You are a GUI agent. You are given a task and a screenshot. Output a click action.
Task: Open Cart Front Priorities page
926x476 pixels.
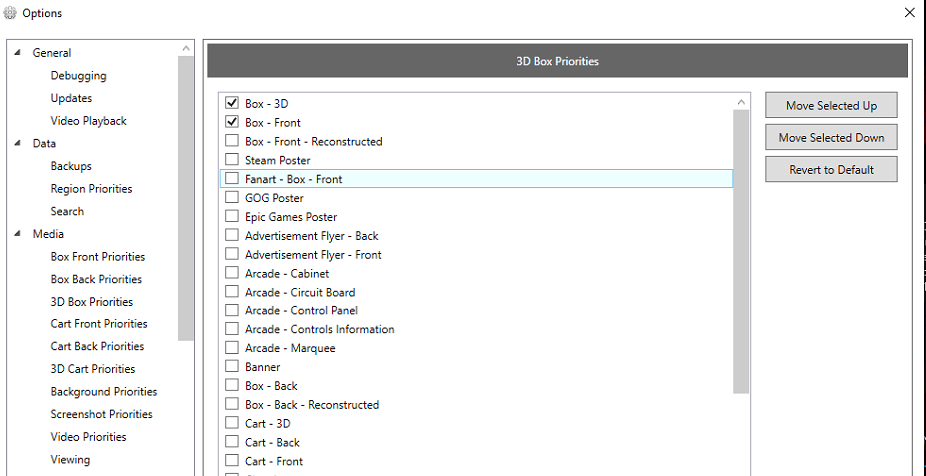pos(99,324)
